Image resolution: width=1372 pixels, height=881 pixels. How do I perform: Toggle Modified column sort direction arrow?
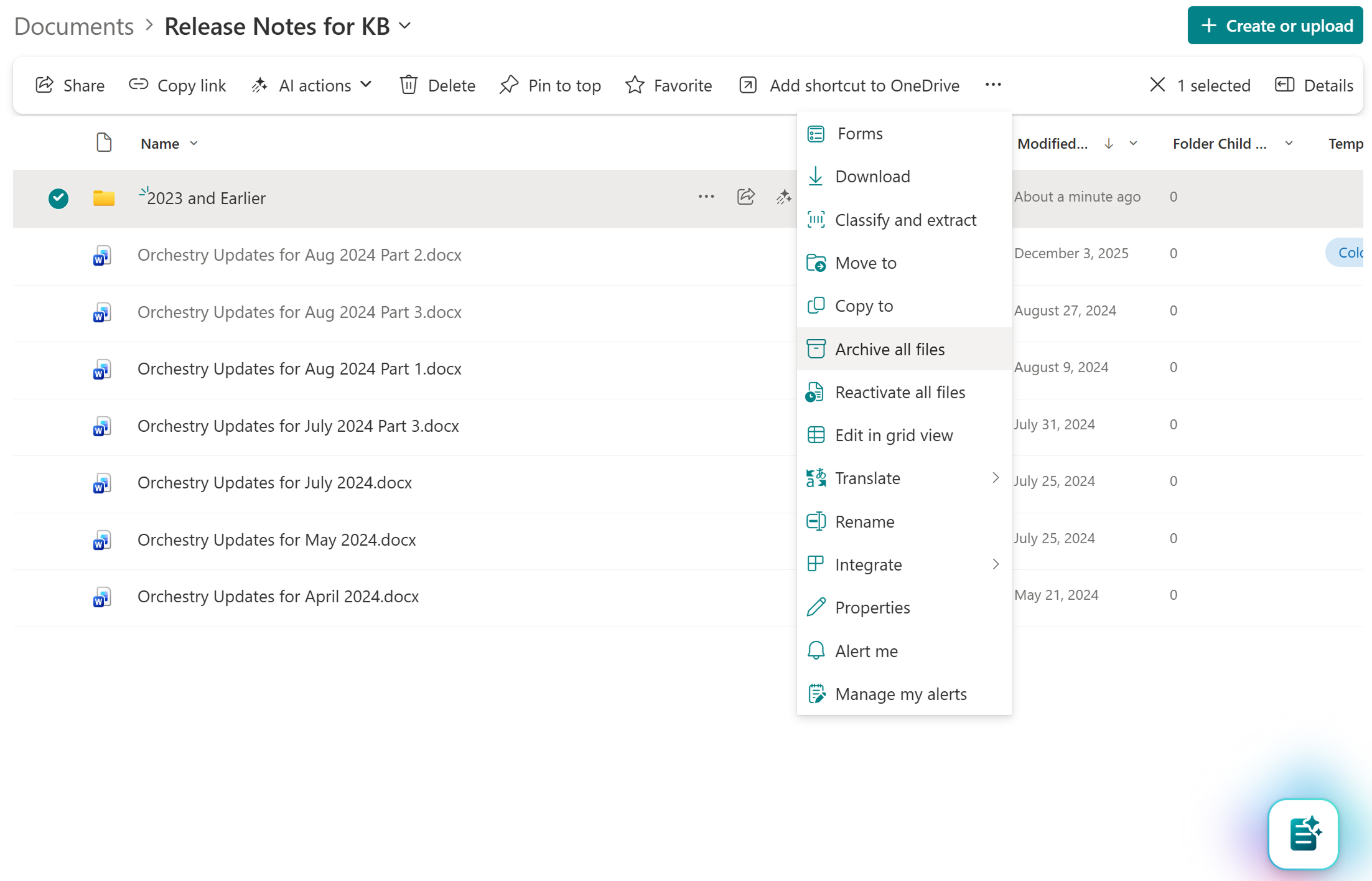click(x=1109, y=143)
